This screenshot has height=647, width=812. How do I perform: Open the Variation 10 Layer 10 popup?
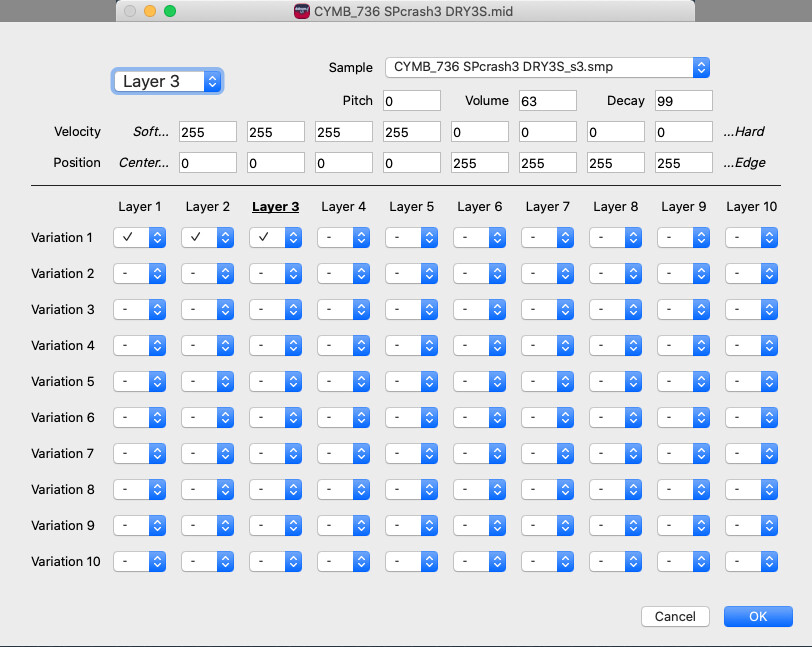[x=751, y=562]
